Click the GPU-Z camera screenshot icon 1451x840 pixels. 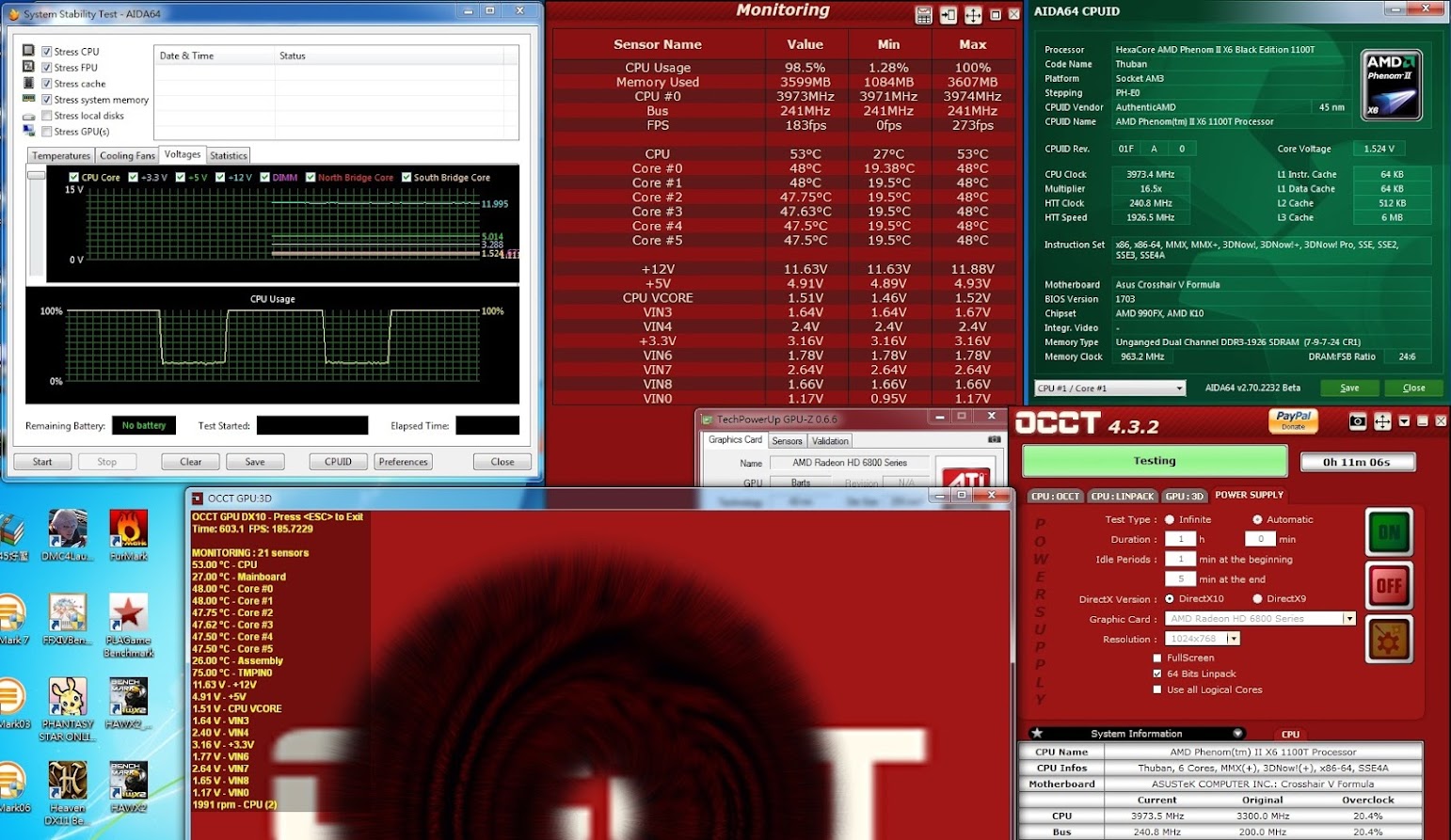tap(994, 439)
